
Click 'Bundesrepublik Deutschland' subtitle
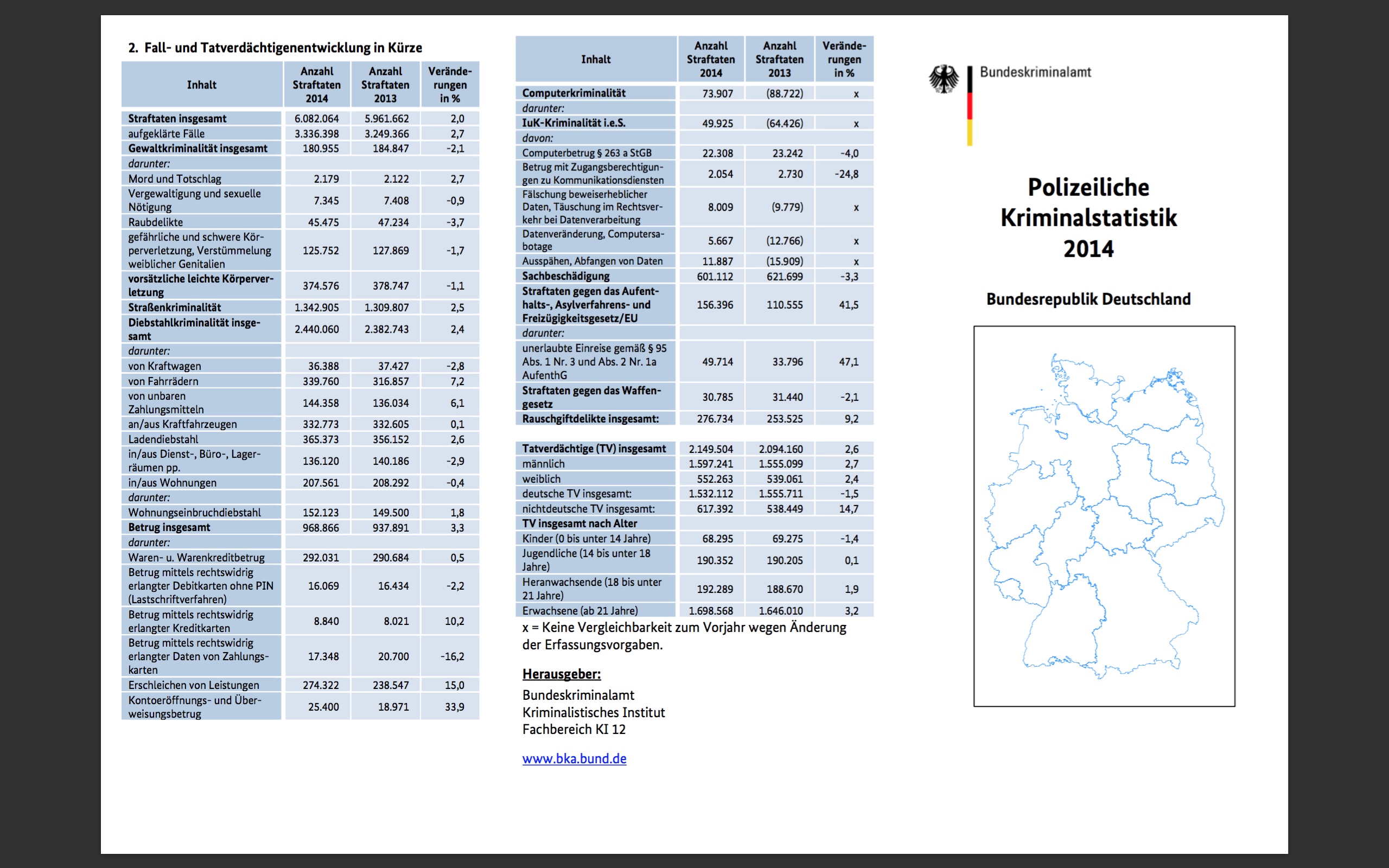coord(1088,299)
